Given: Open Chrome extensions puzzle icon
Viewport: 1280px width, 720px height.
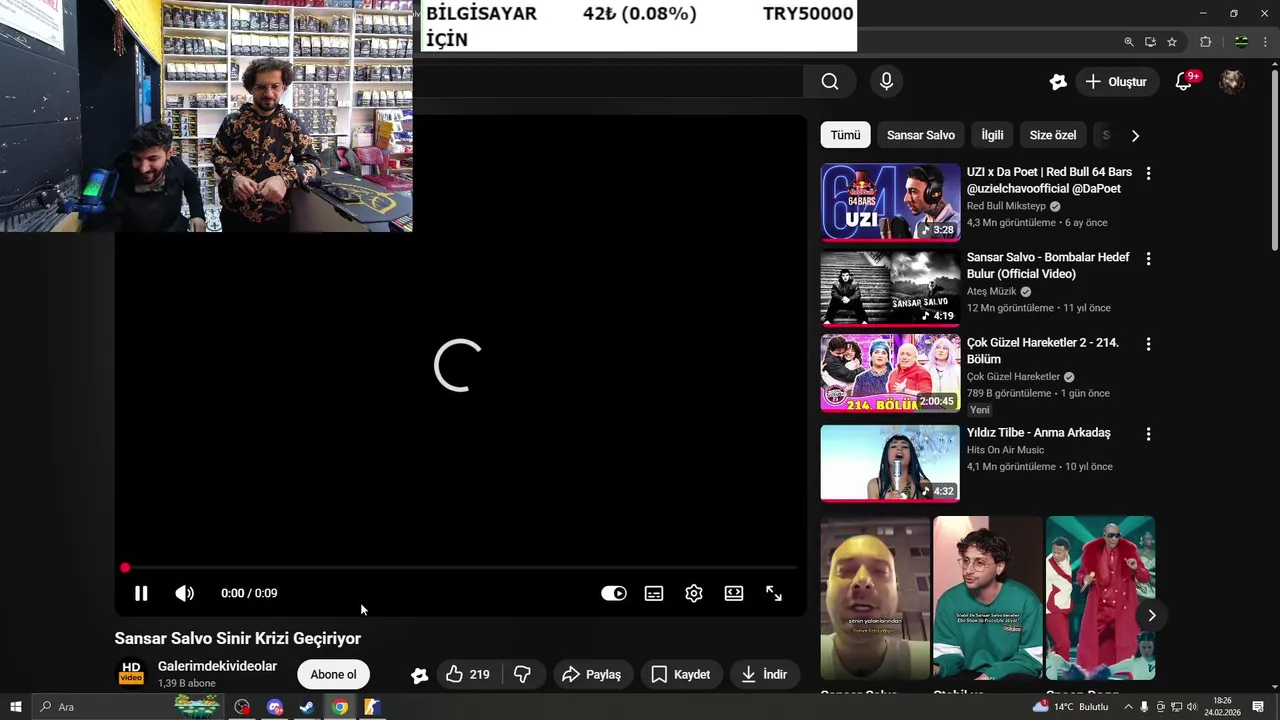Looking at the screenshot, I should [x=1205, y=42].
